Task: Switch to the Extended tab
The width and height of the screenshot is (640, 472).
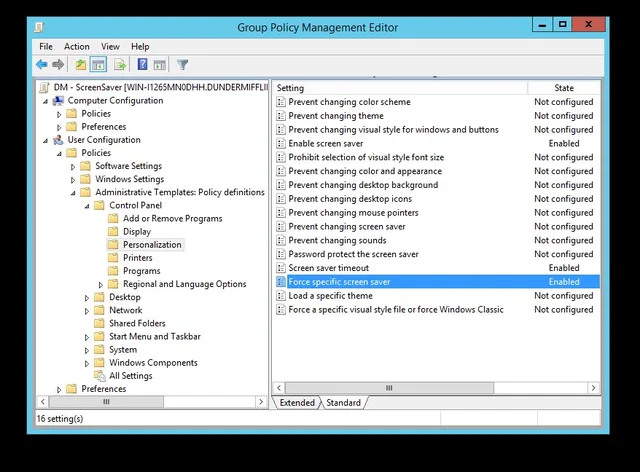Action: pos(297,403)
